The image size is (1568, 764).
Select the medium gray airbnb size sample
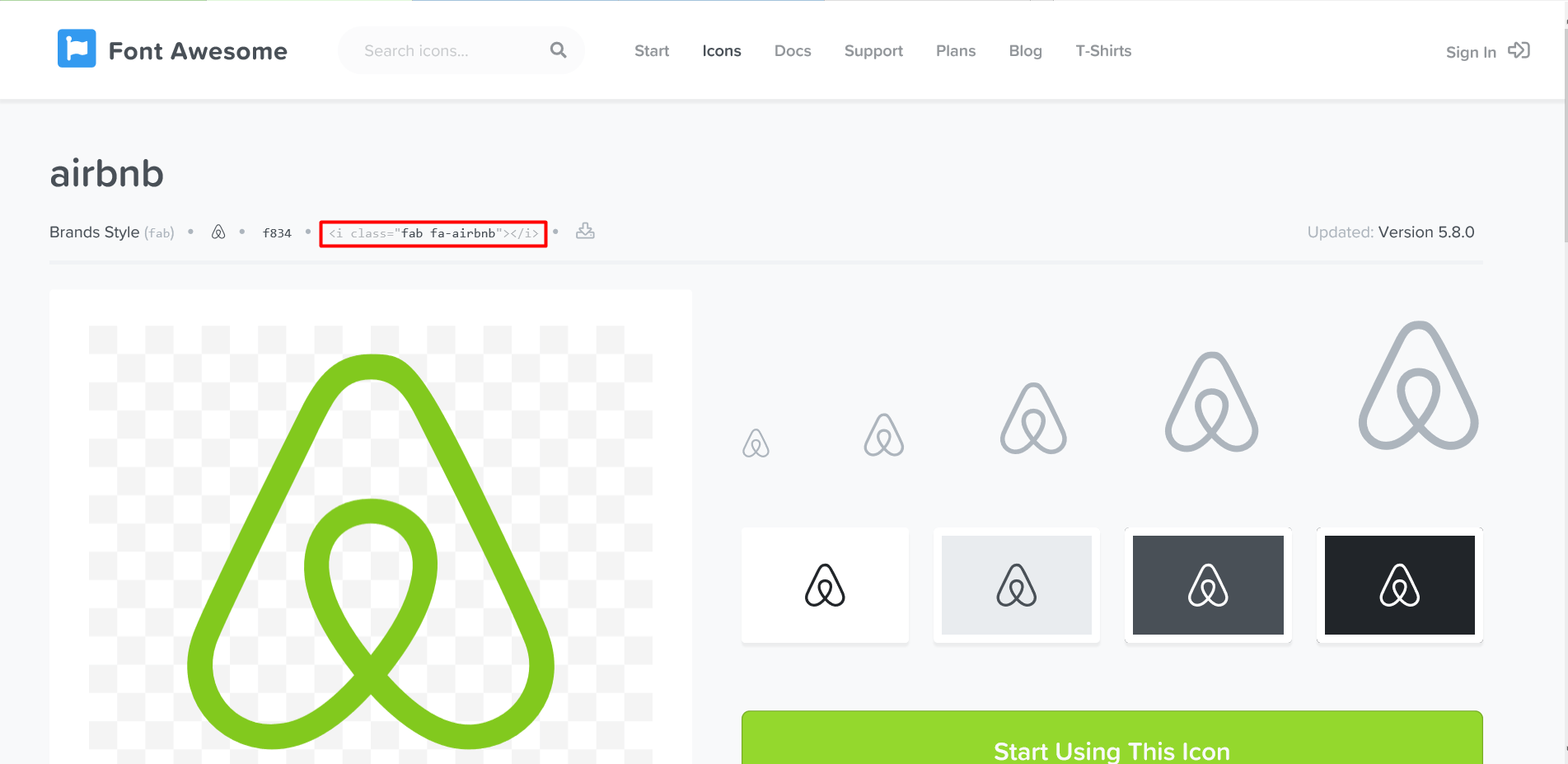[1033, 419]
